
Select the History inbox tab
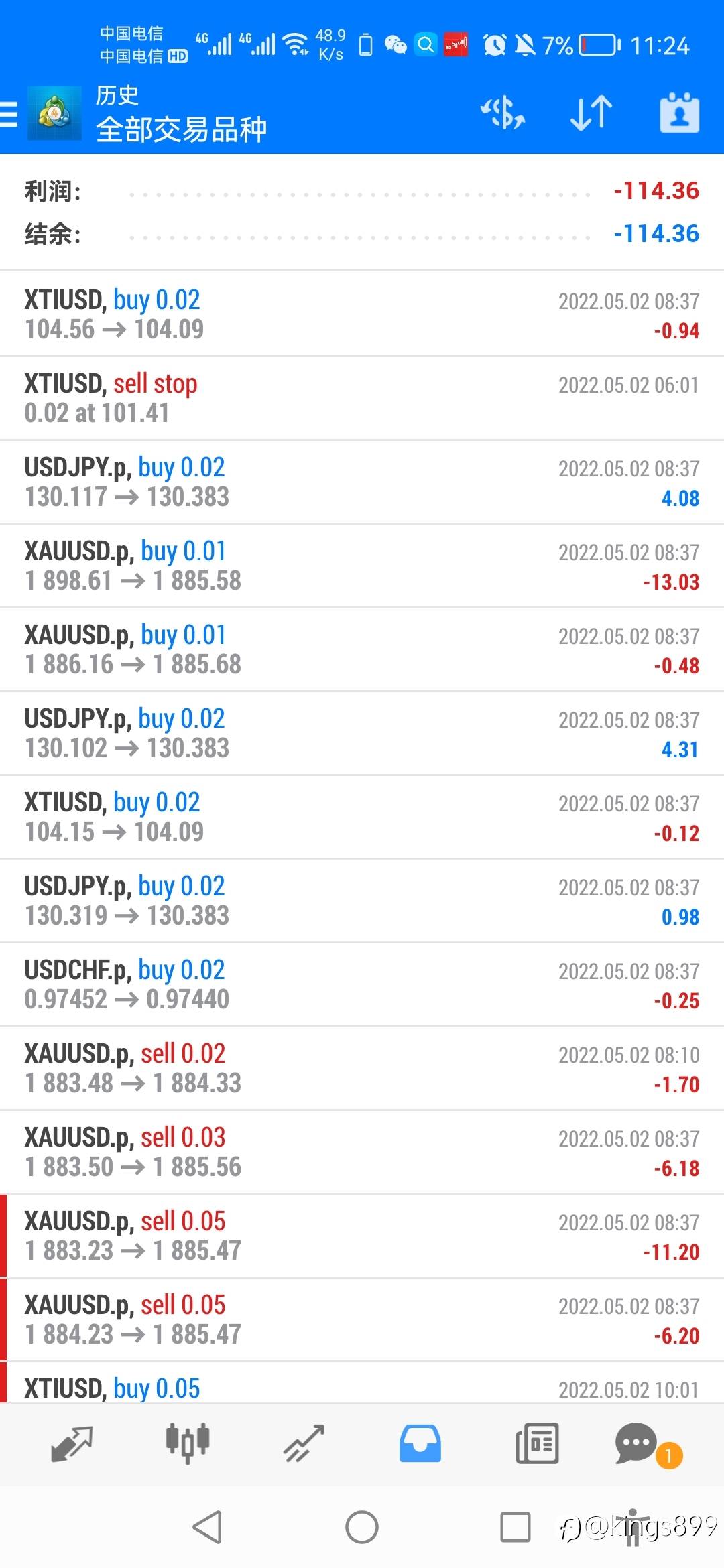click(x=420, y=1443)
